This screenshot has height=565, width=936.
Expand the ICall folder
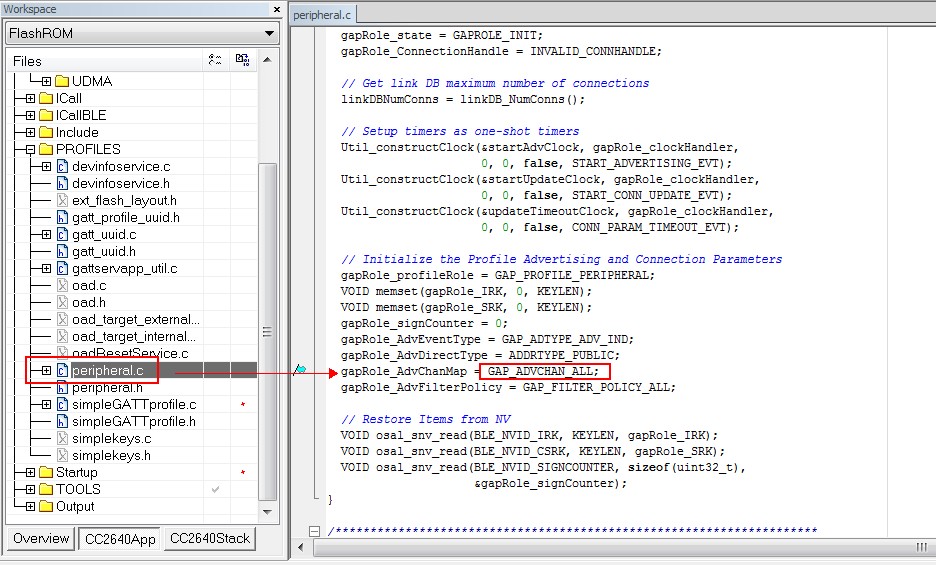tap(30, 99)
